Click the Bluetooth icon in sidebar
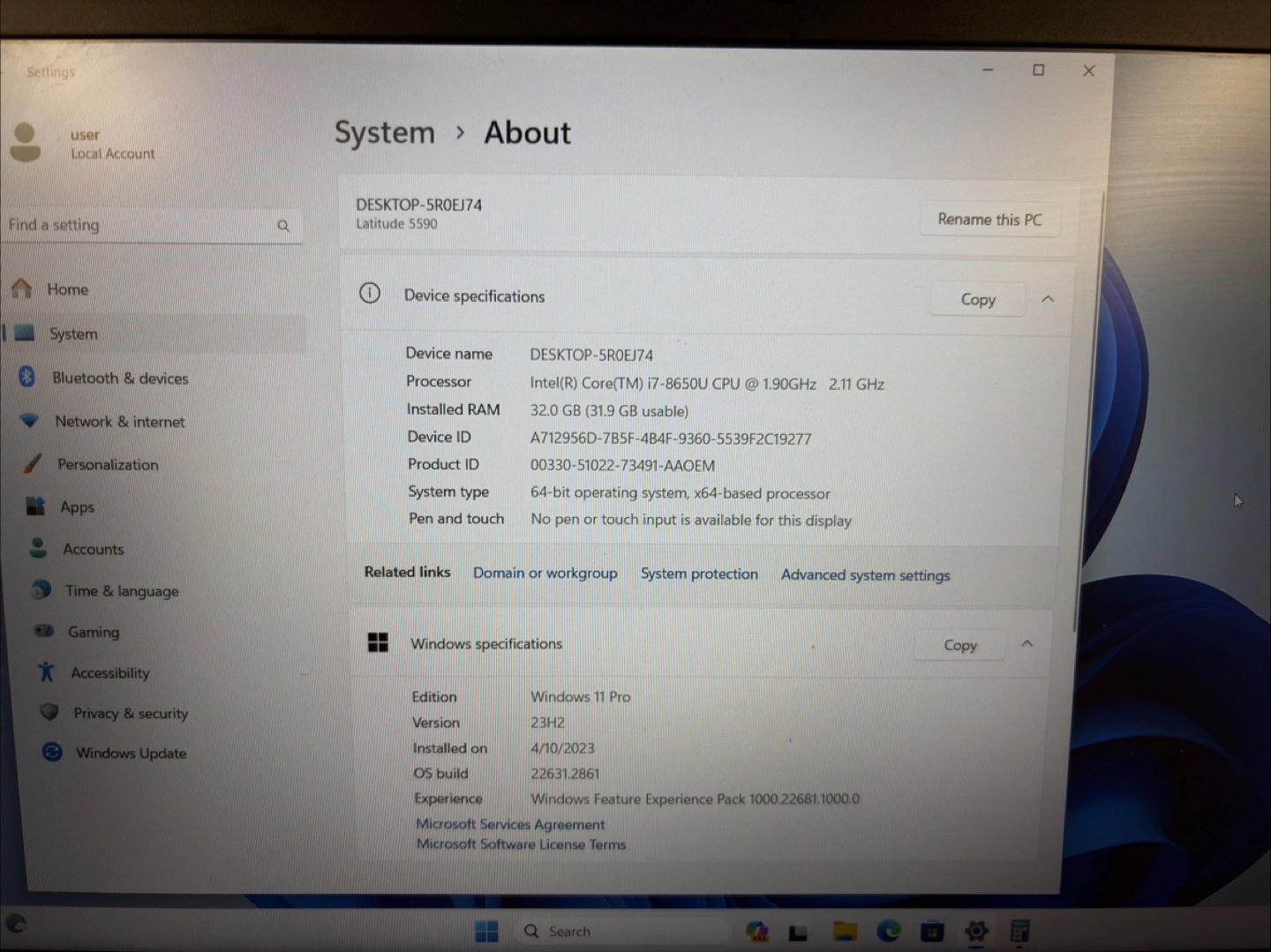 coord(26,377)
